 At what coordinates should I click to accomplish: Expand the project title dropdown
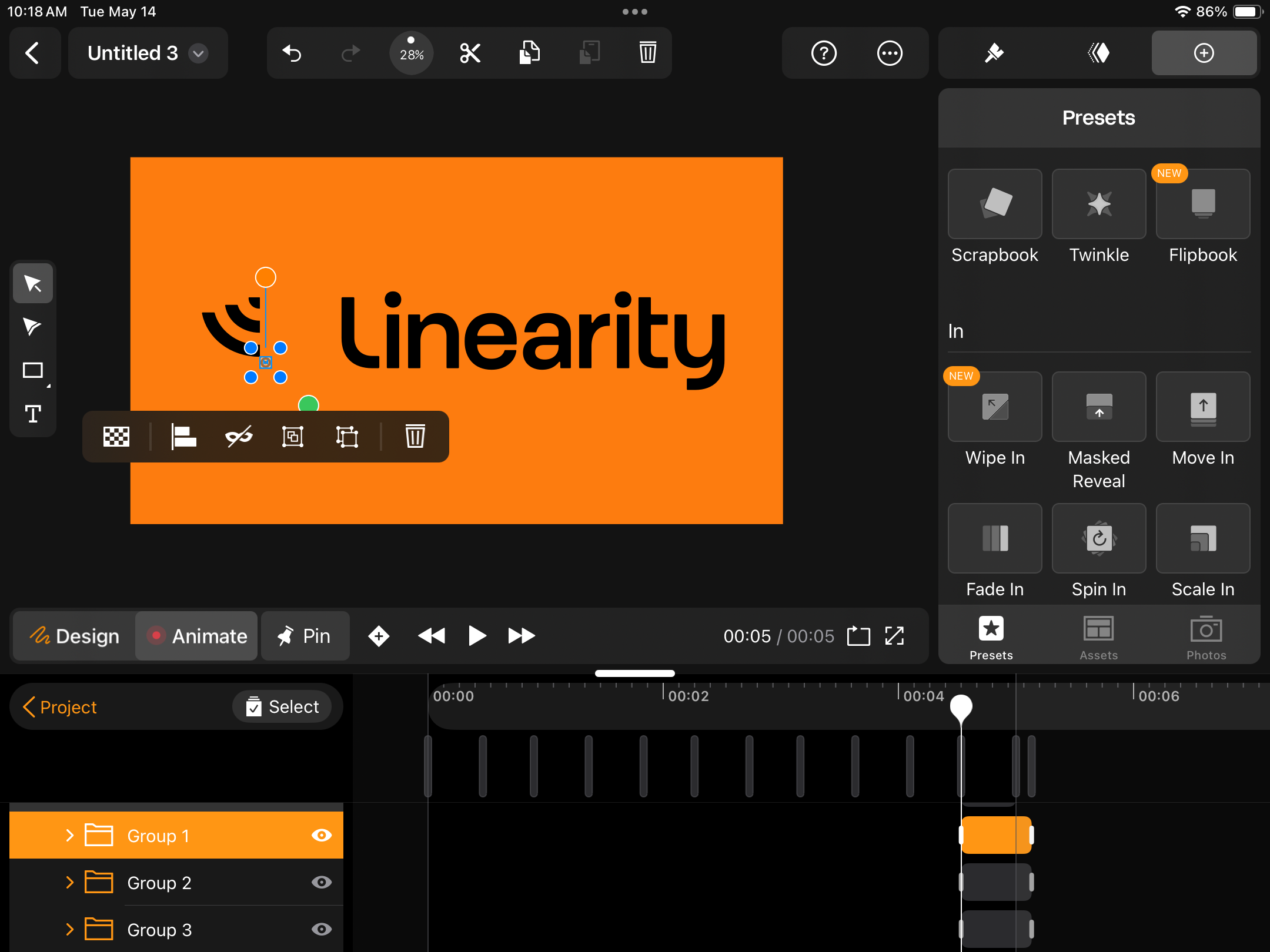click(200, 53)
